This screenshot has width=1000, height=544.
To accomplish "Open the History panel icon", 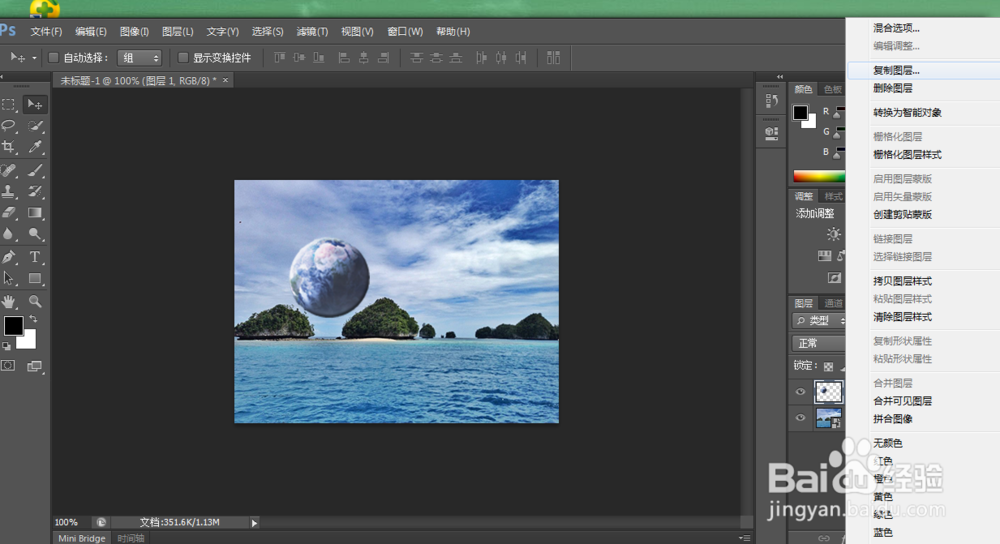I will (771, 100).
